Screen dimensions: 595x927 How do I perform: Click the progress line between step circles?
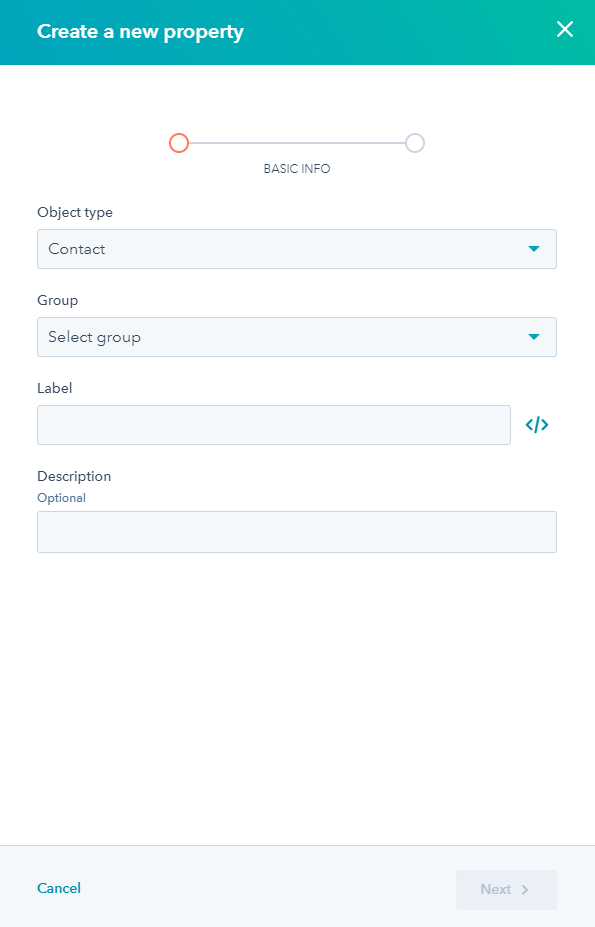[x=297, y=143]
